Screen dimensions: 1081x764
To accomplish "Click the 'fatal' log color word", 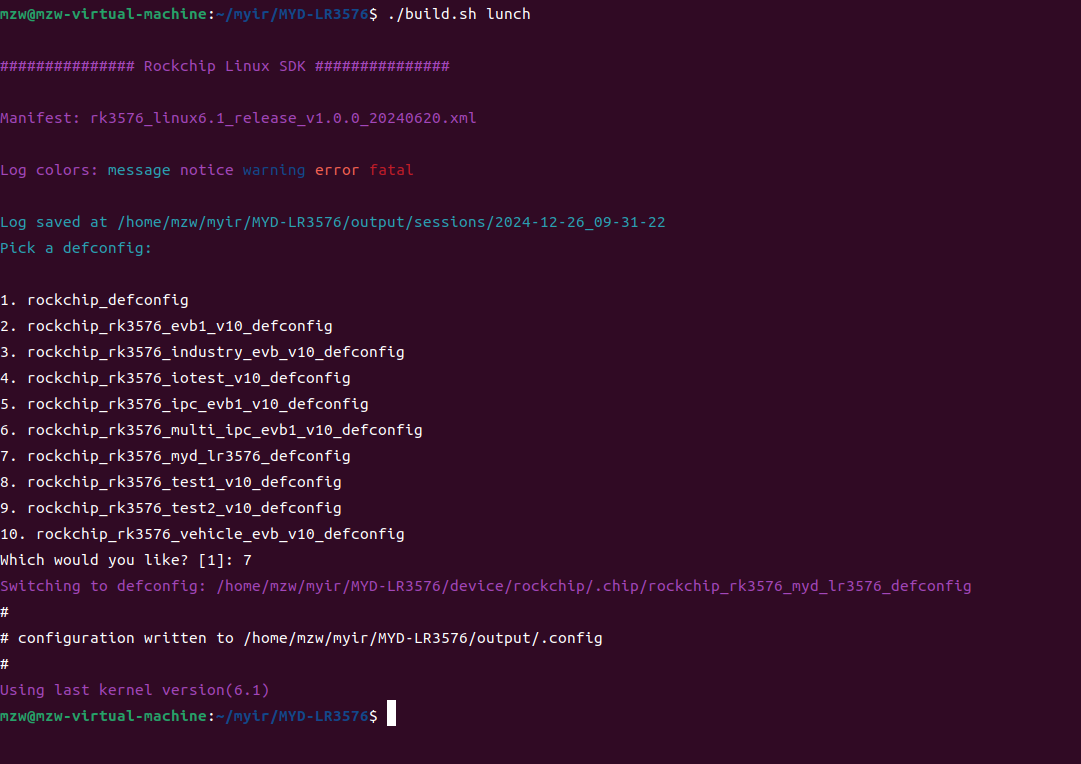I will tap(391, 170).
